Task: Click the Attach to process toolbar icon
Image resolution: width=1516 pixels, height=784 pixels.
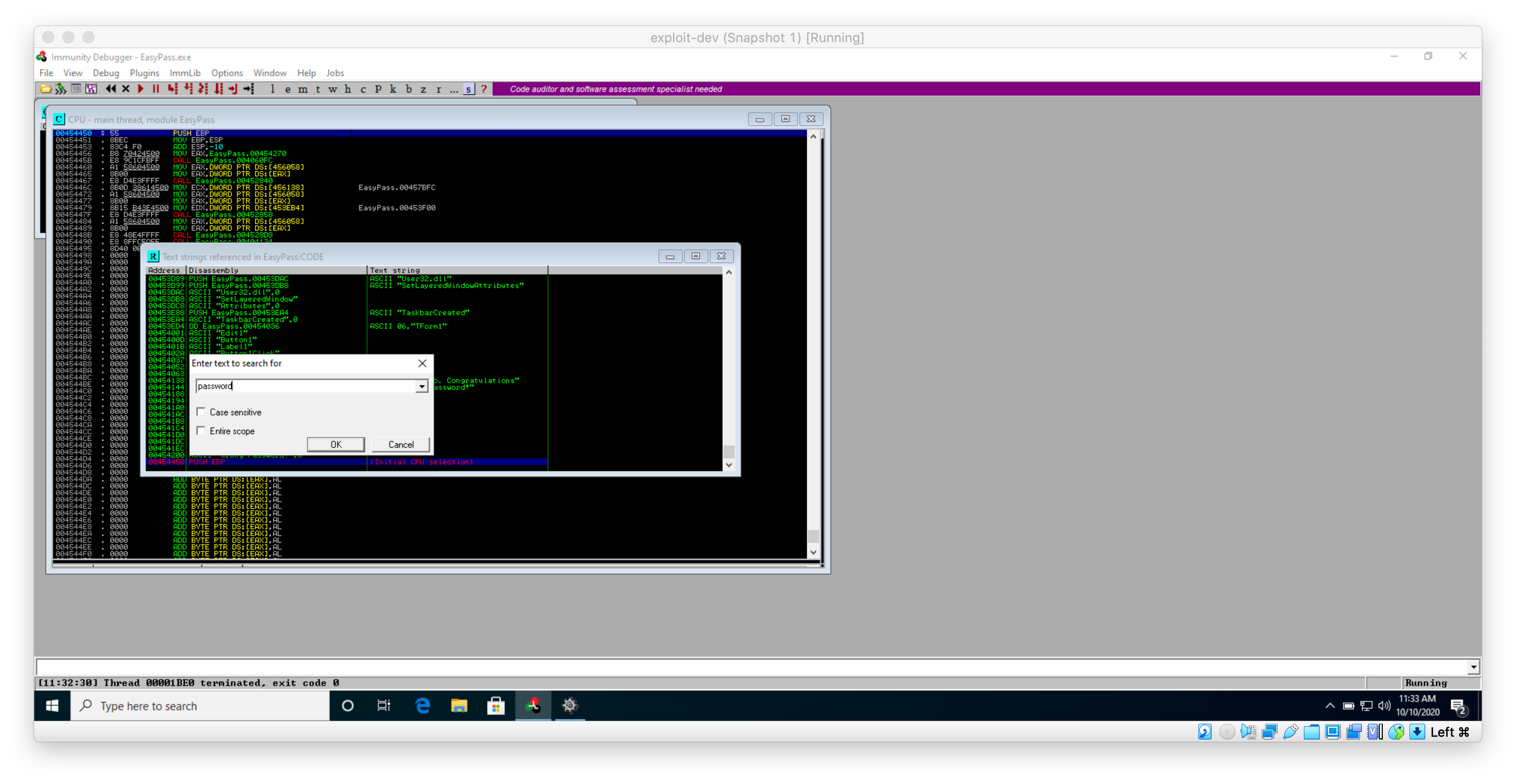Action: click(x=61, y=89)
